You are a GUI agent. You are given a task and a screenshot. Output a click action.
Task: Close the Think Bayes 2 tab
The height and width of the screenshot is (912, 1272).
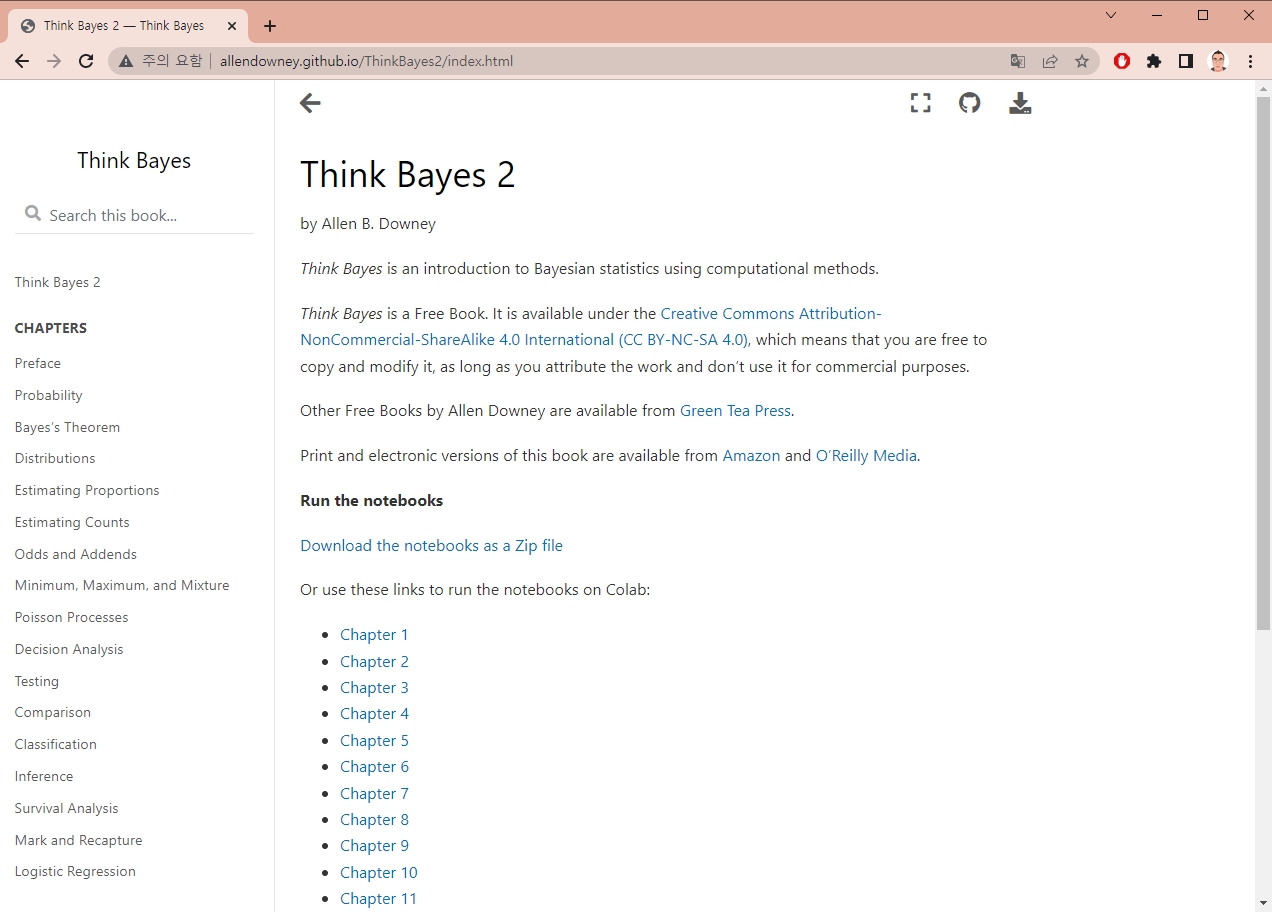[x=232, y=26]
